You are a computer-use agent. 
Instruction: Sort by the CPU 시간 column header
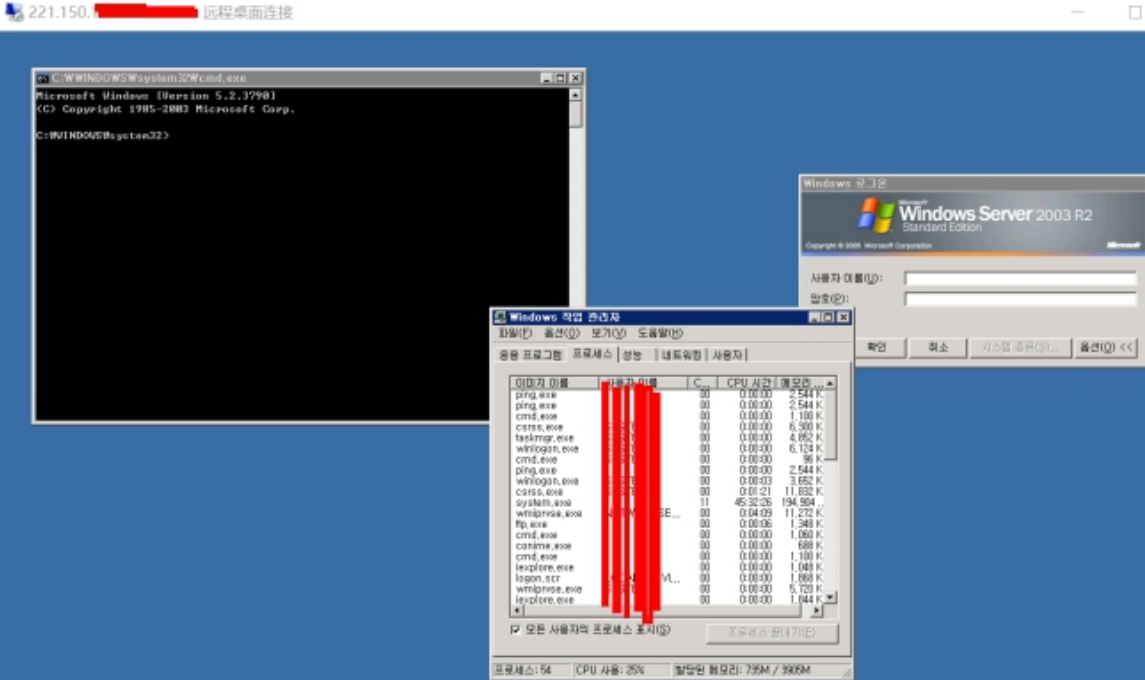point(748,383)
